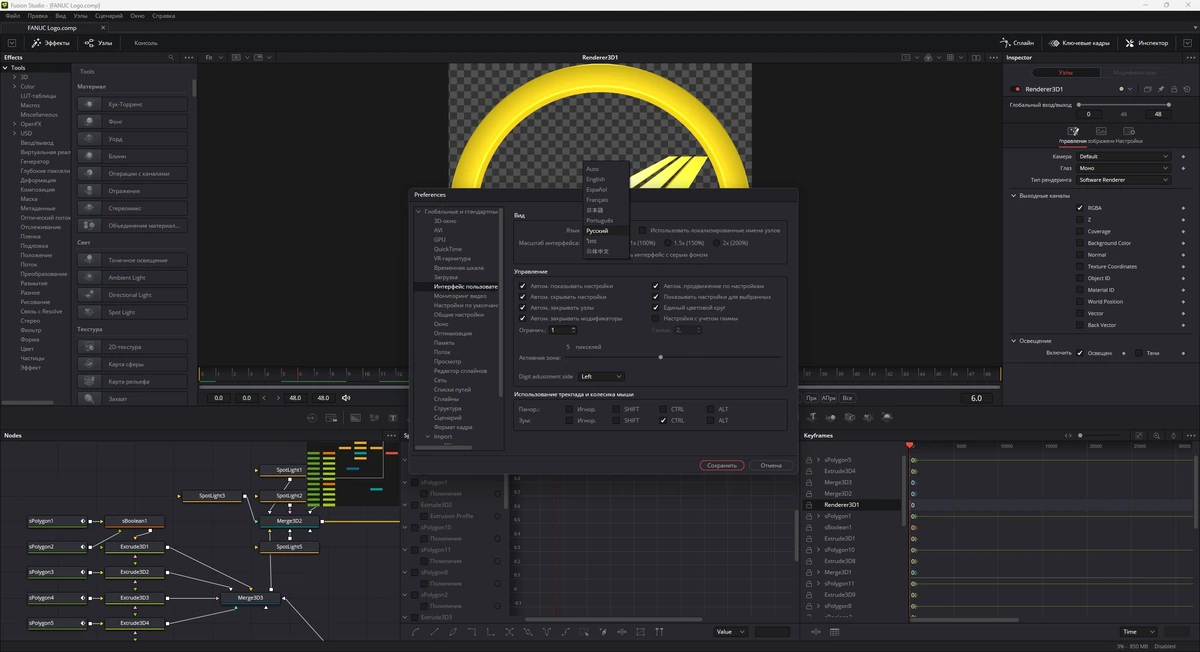Screen dimensions: 1200x652
Task: Reset Renderer3D1 settings with the reset icon
Action: (1185, 89)
